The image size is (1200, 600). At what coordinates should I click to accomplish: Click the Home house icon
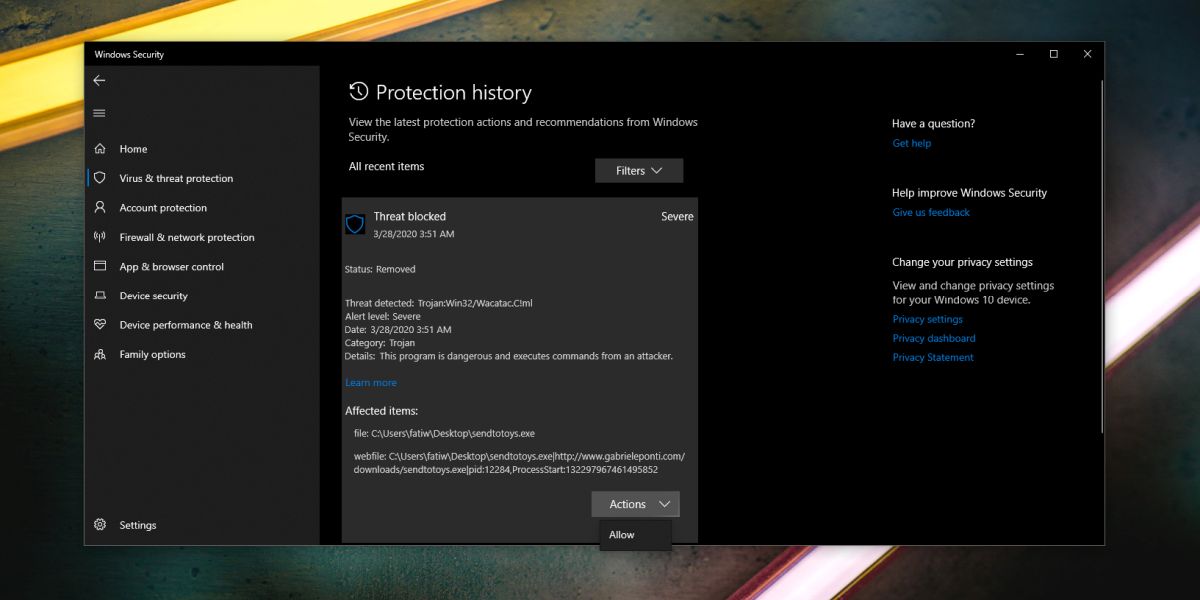(99, 149)
